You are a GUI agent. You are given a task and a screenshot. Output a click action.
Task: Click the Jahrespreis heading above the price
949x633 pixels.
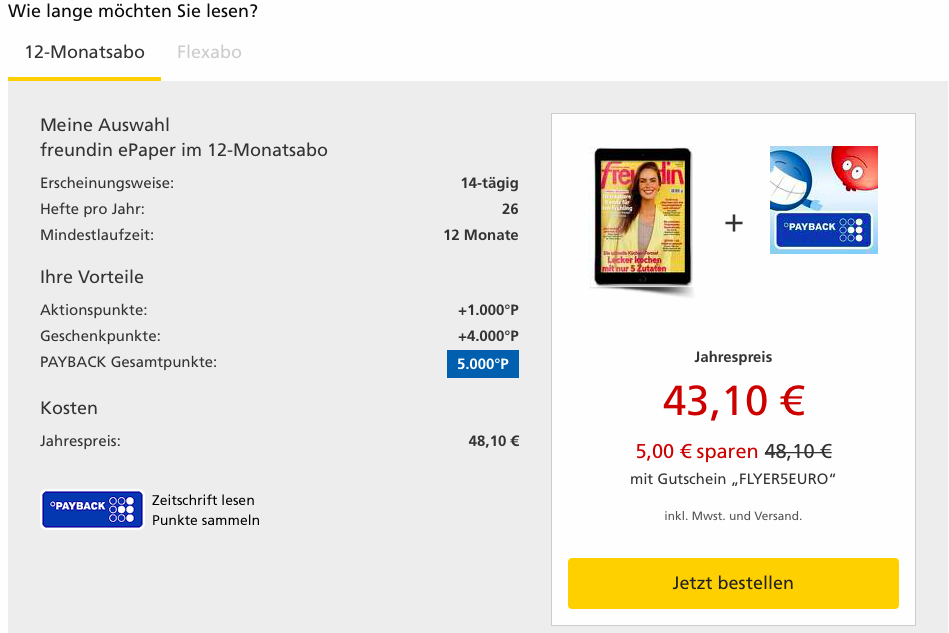pos(733,357)
